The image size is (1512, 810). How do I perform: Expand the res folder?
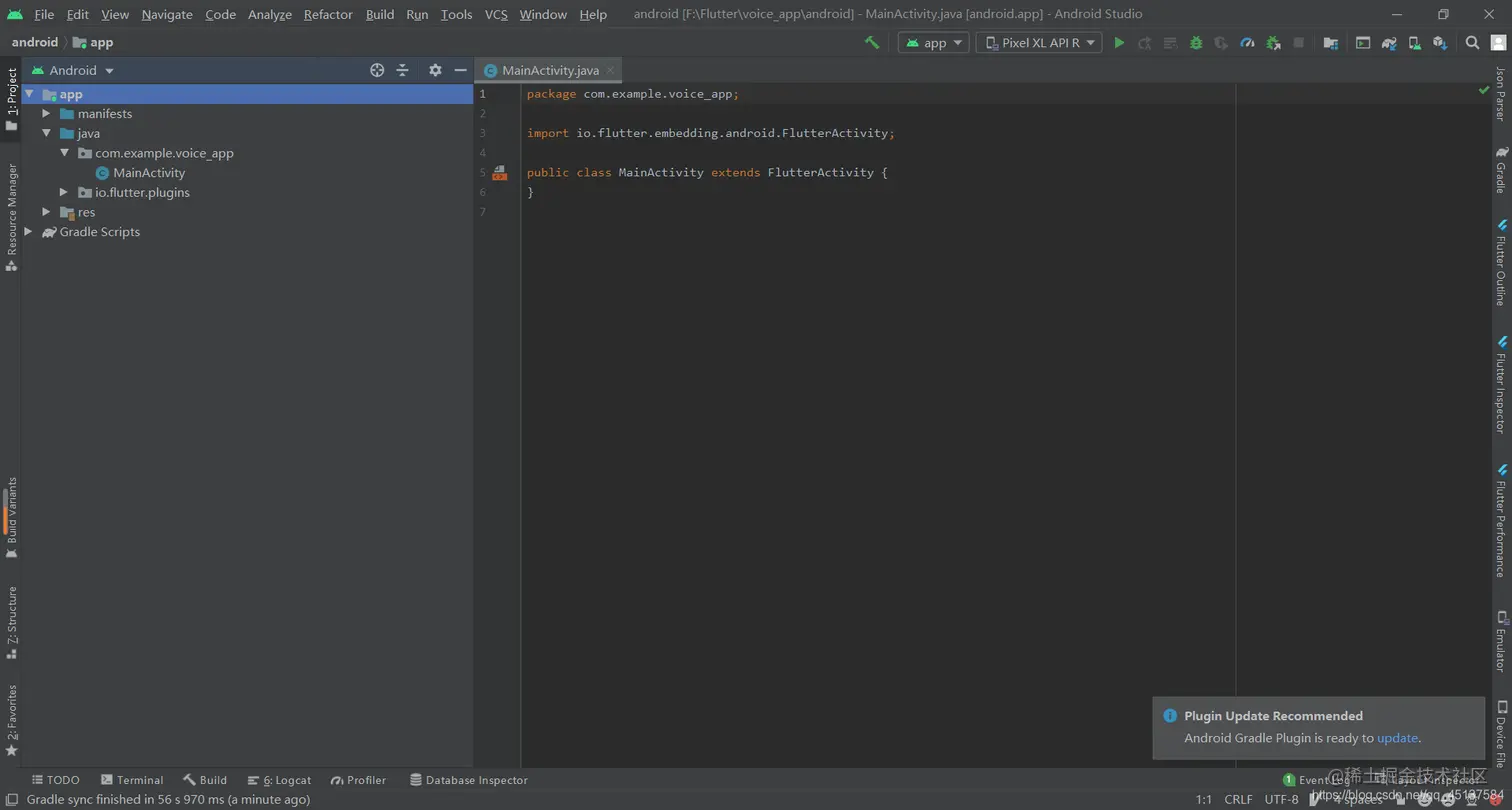pyautogui.click(x=46, y=212)
